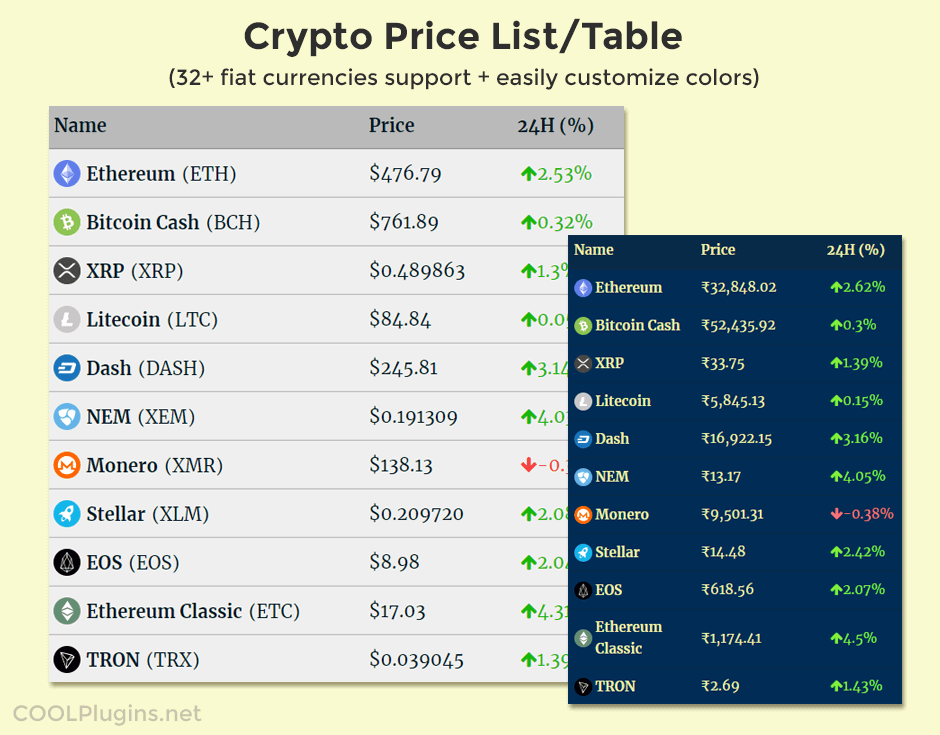Viewport: 940px width, 735px height.
Task: Click the EOS black icon in light table
Action: 67,563
